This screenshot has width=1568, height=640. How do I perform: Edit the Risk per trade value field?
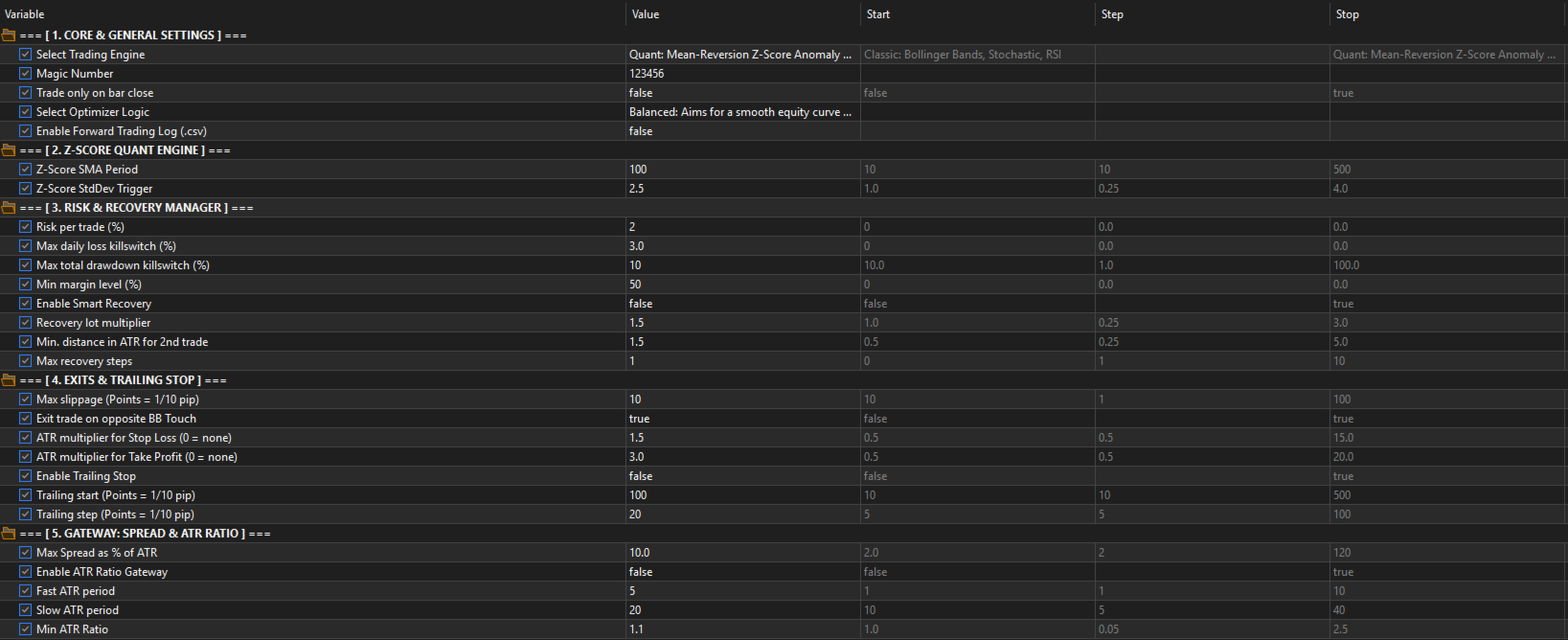coord(740,227)
